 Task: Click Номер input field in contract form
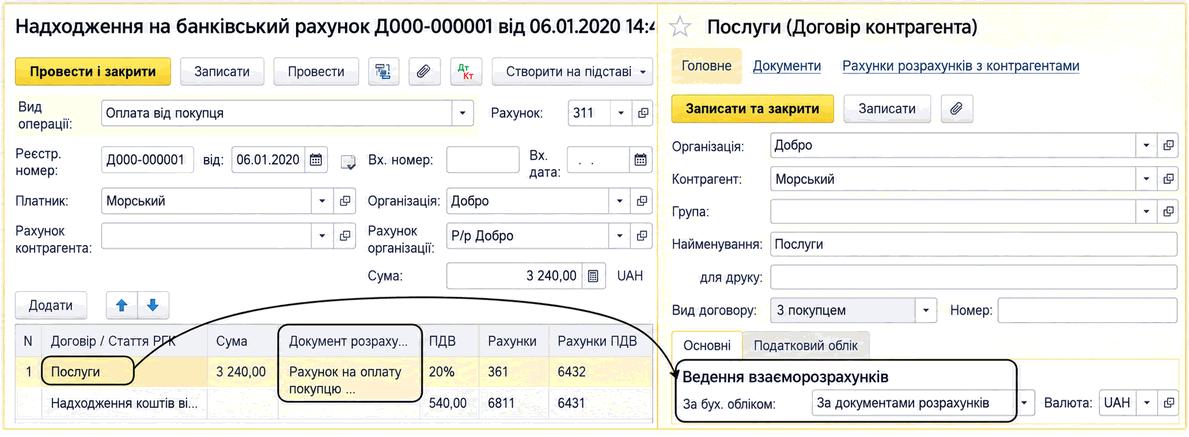click(1087, 310)
